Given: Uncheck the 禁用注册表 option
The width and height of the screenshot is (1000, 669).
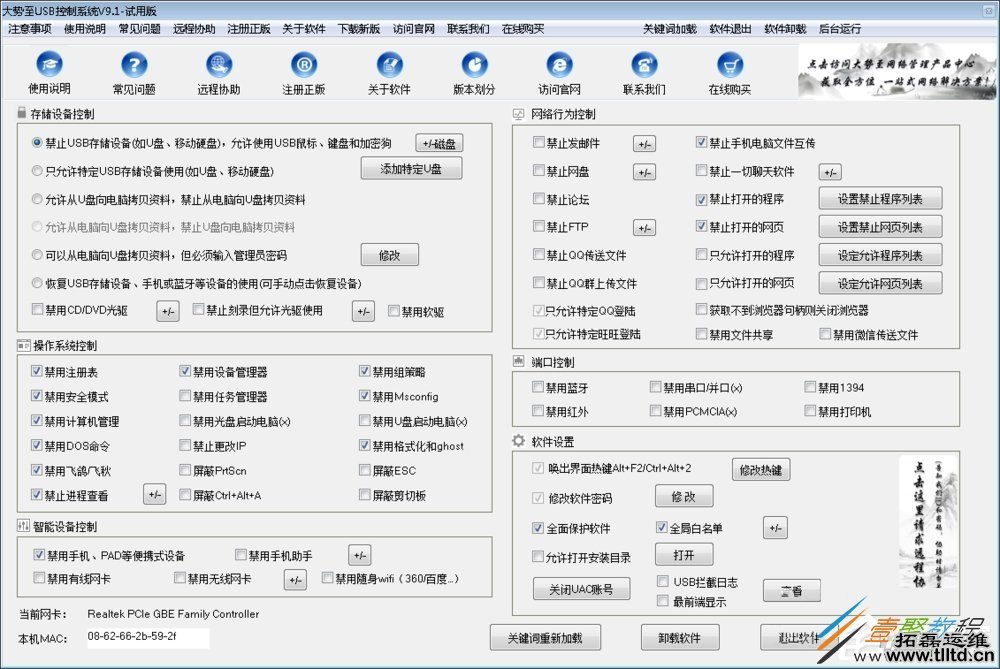Looking at the screenshot, I should (x=37, y=370).
